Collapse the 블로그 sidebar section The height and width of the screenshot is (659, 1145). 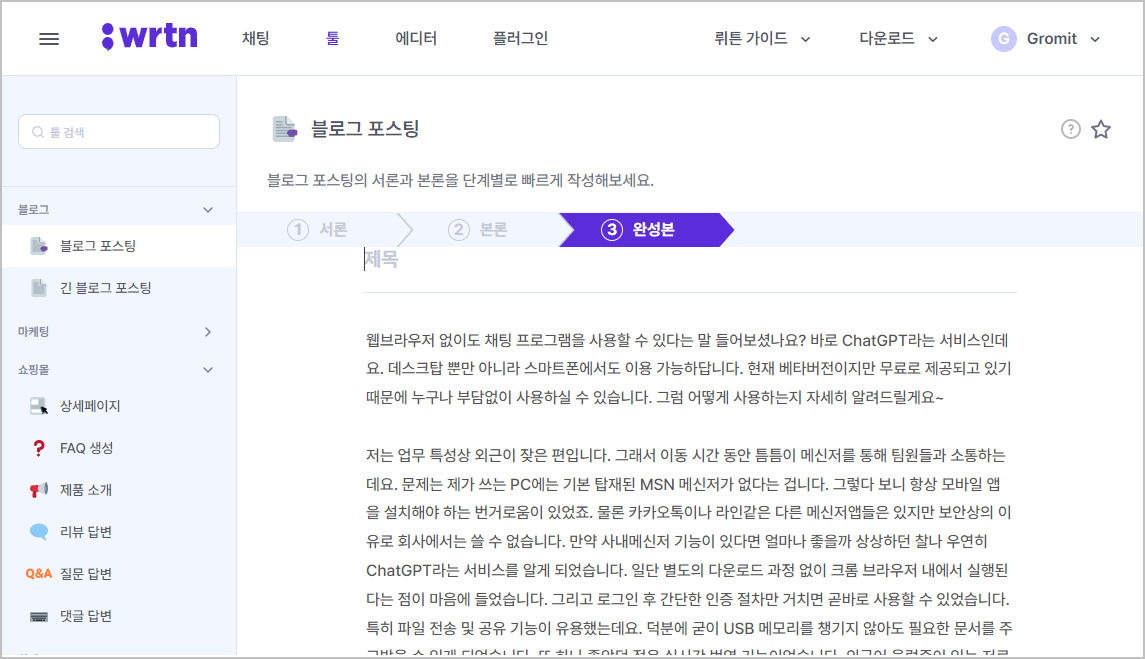[207, 208]
